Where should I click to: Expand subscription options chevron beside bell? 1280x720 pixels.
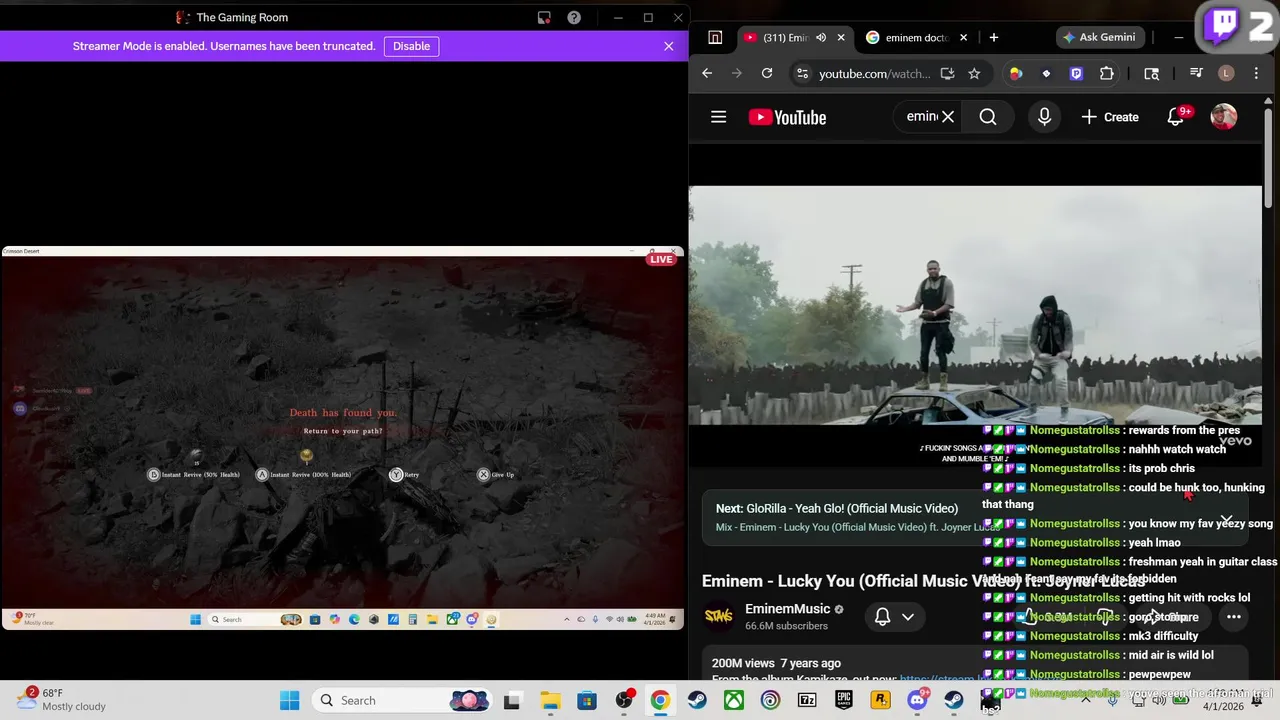[908, 616]
